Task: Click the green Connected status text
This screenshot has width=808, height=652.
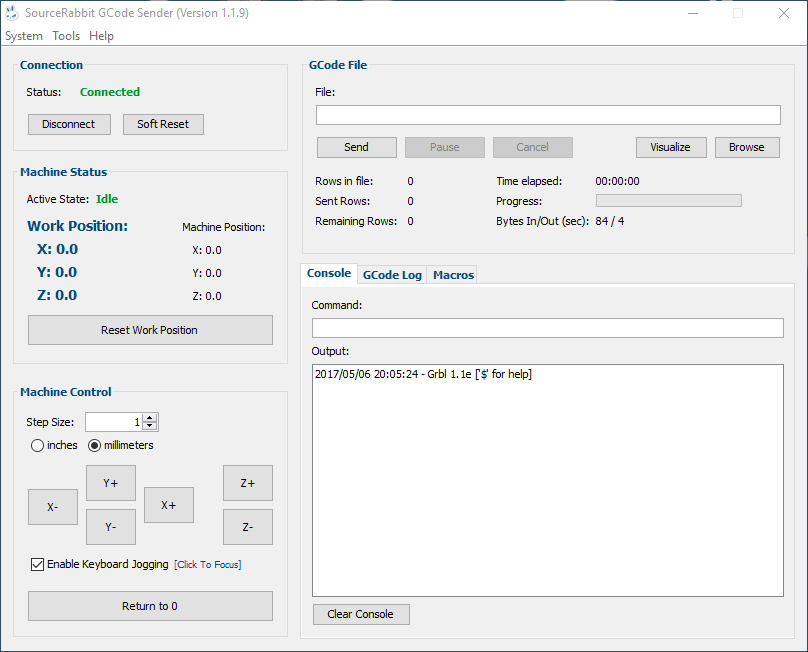Action: click(x=110, y=92)
